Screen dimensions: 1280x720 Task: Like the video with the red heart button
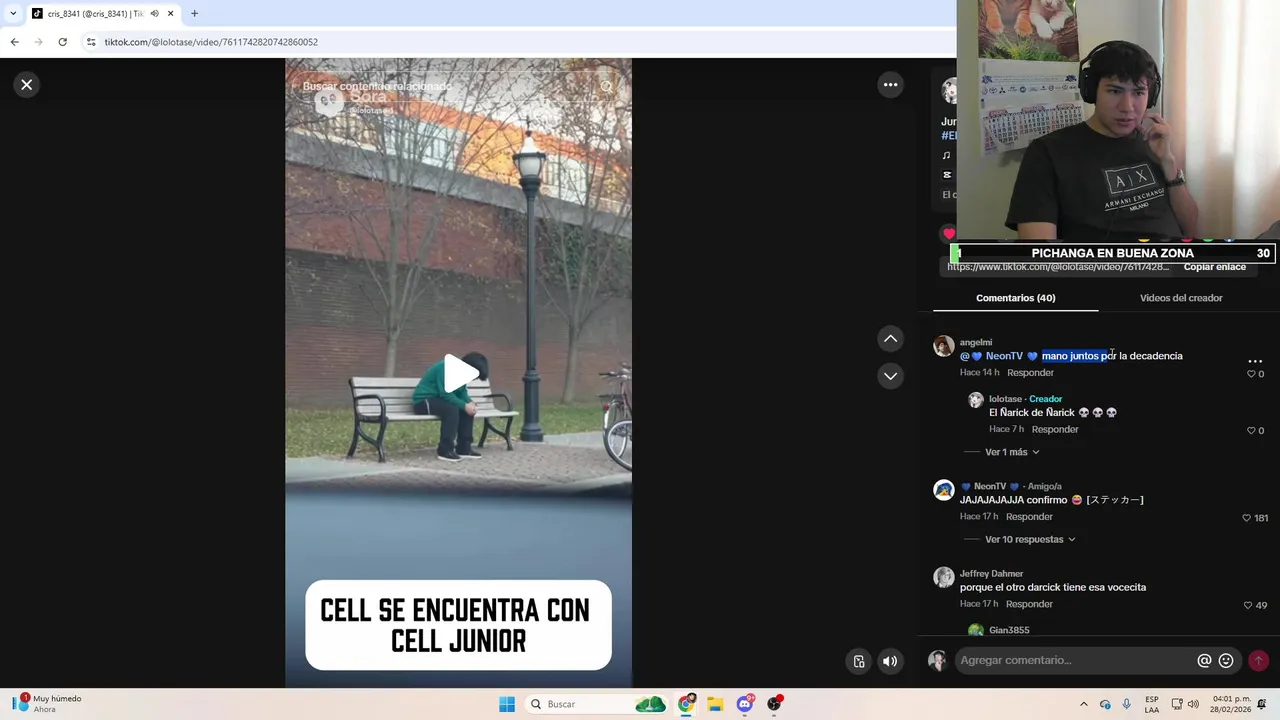tap(948, 234)
